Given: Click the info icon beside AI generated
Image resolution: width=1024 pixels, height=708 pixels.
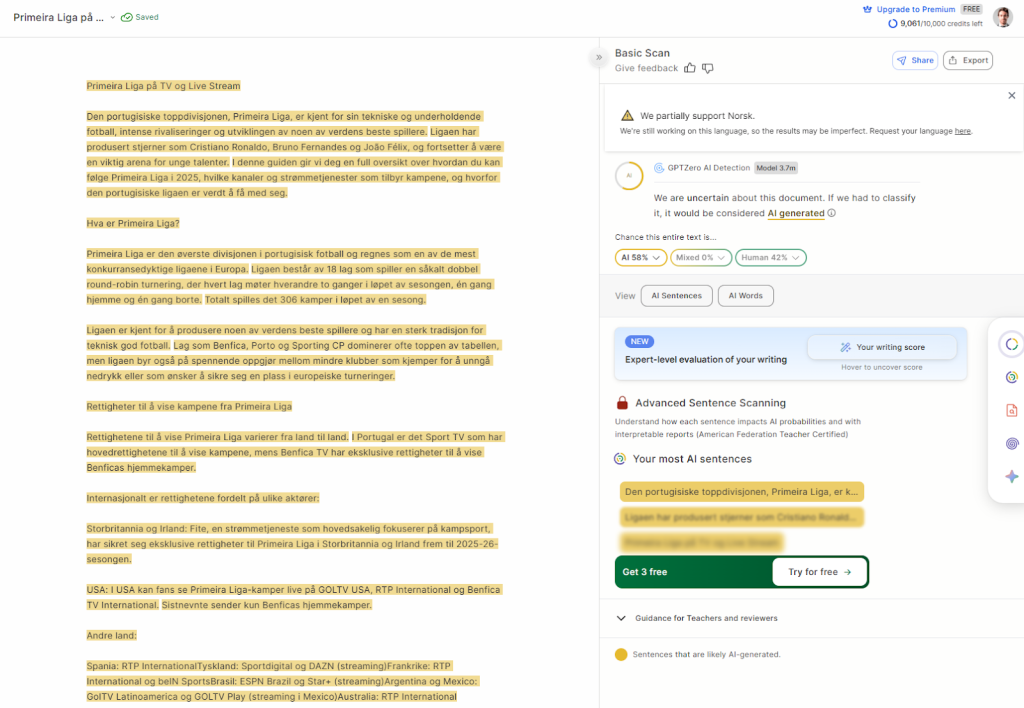Looking at the screenshot, I should [832, 213].
